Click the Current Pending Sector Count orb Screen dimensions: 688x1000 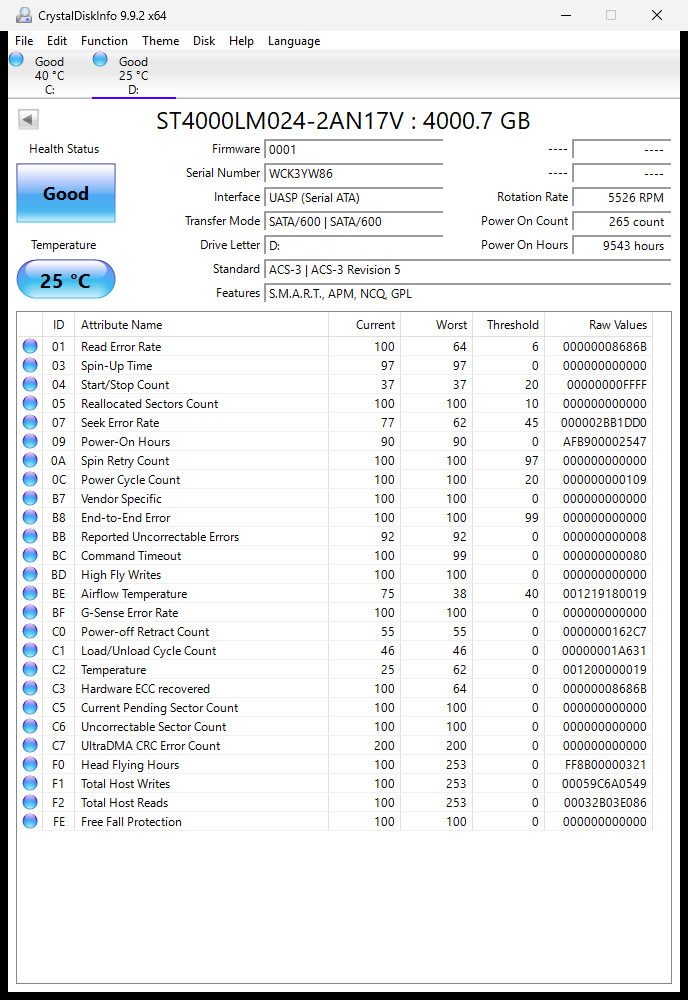[30, 707]
